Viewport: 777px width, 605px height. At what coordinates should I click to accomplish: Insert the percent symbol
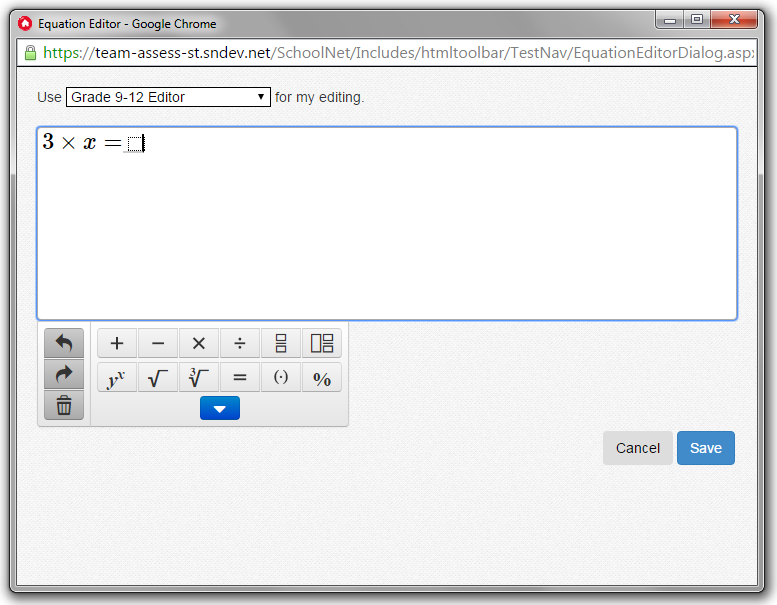tap(322, 378)
